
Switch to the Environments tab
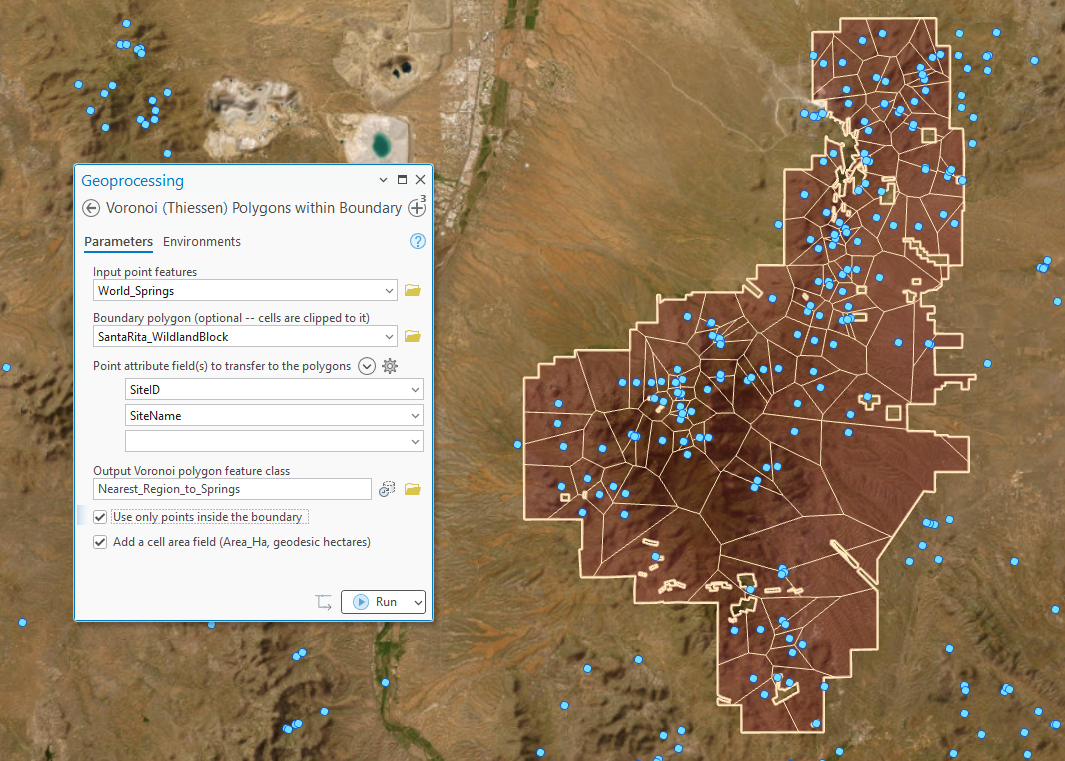(x=202, y=242)
